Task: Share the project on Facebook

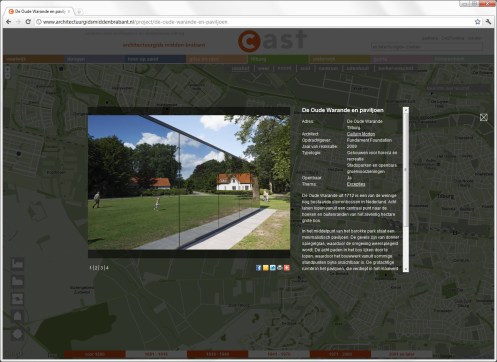Action: pyautogui.click(x=258, y=268)
